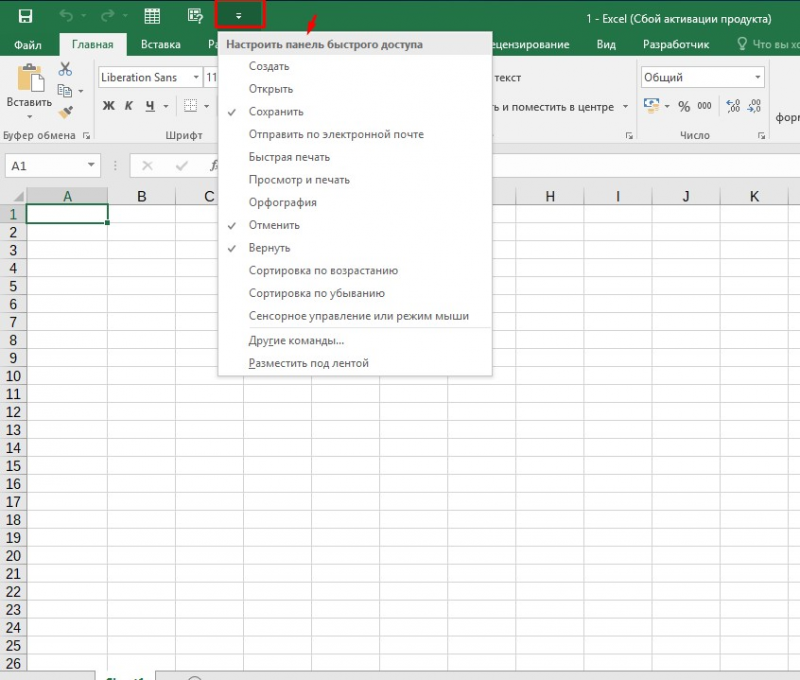This screenshot has height=680, width=800.
Task: Switch to the Вид tab
Action: tap(606, 44)
